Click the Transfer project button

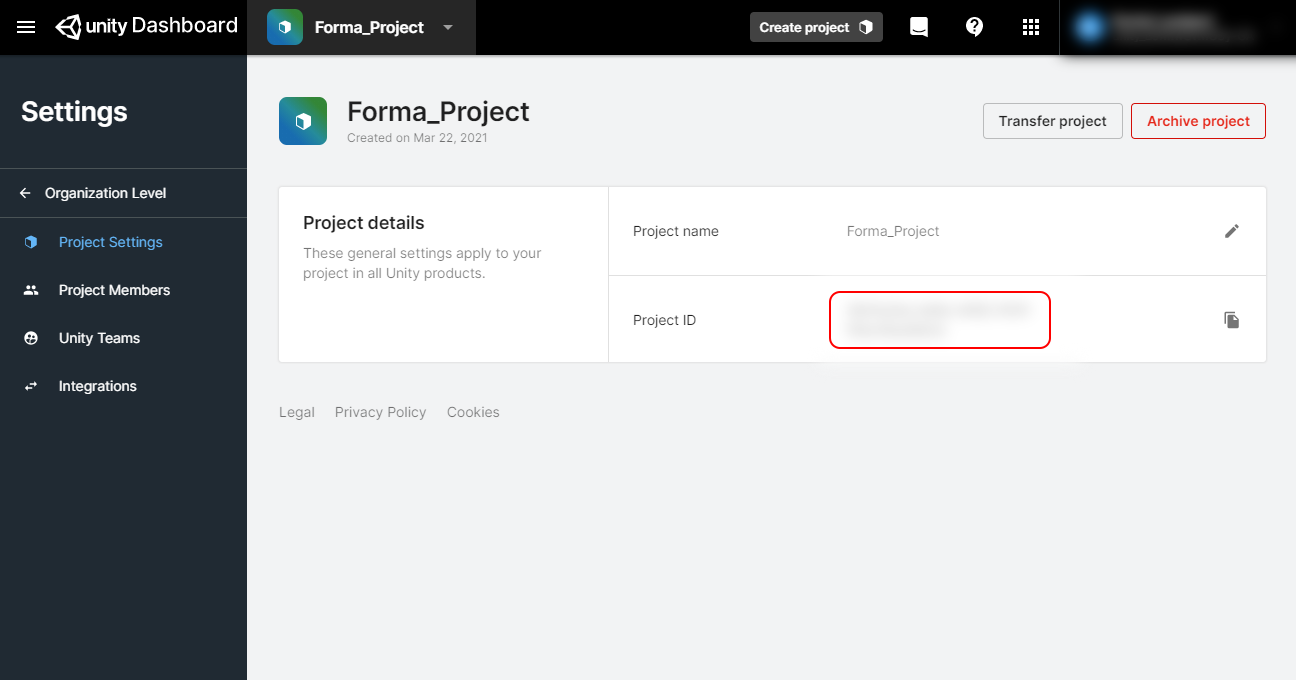tap(1052, 121)
